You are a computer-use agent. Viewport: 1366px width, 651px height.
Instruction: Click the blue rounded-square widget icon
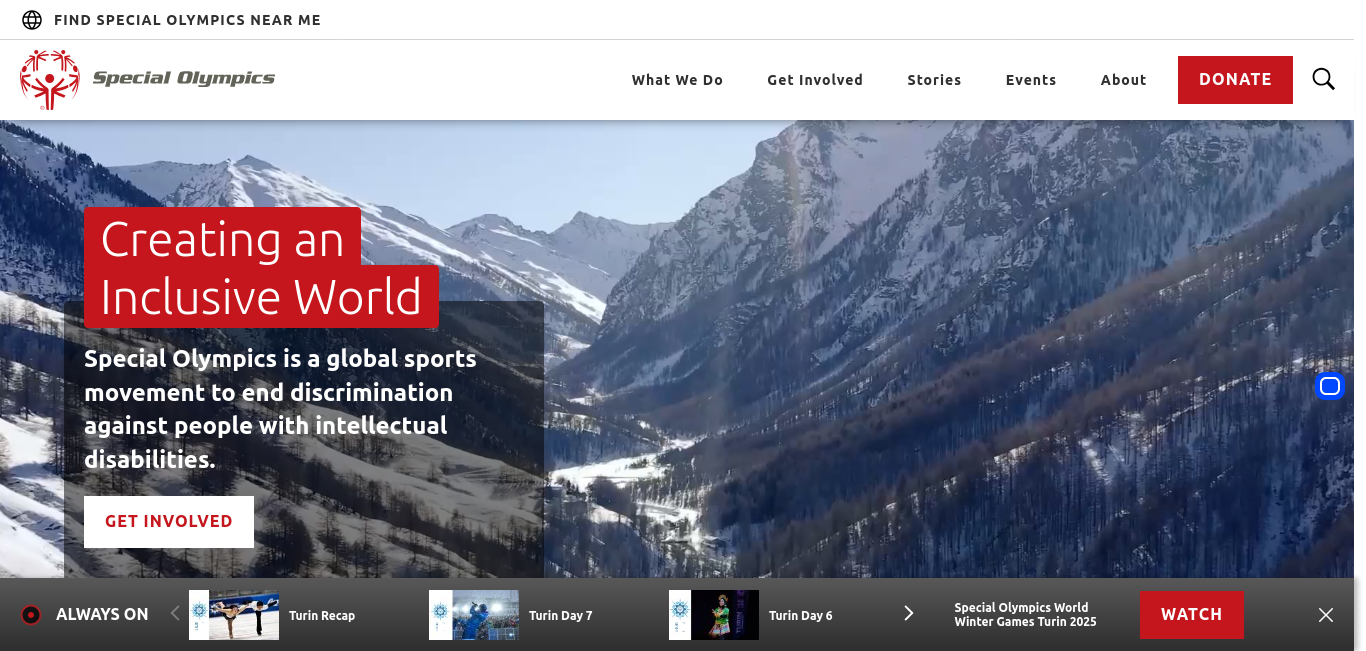pos(1330,386)
